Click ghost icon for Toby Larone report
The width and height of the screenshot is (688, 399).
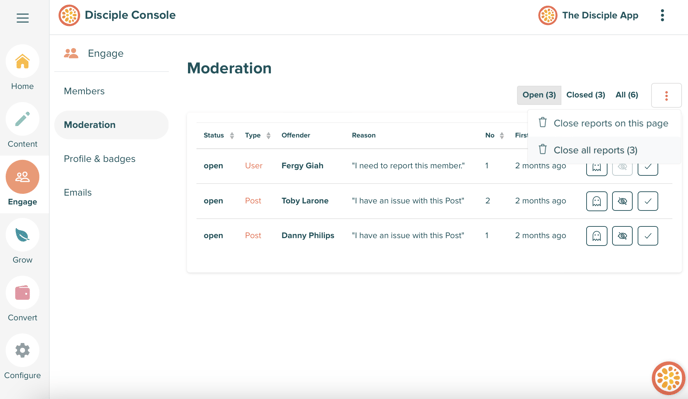point(597,201)
